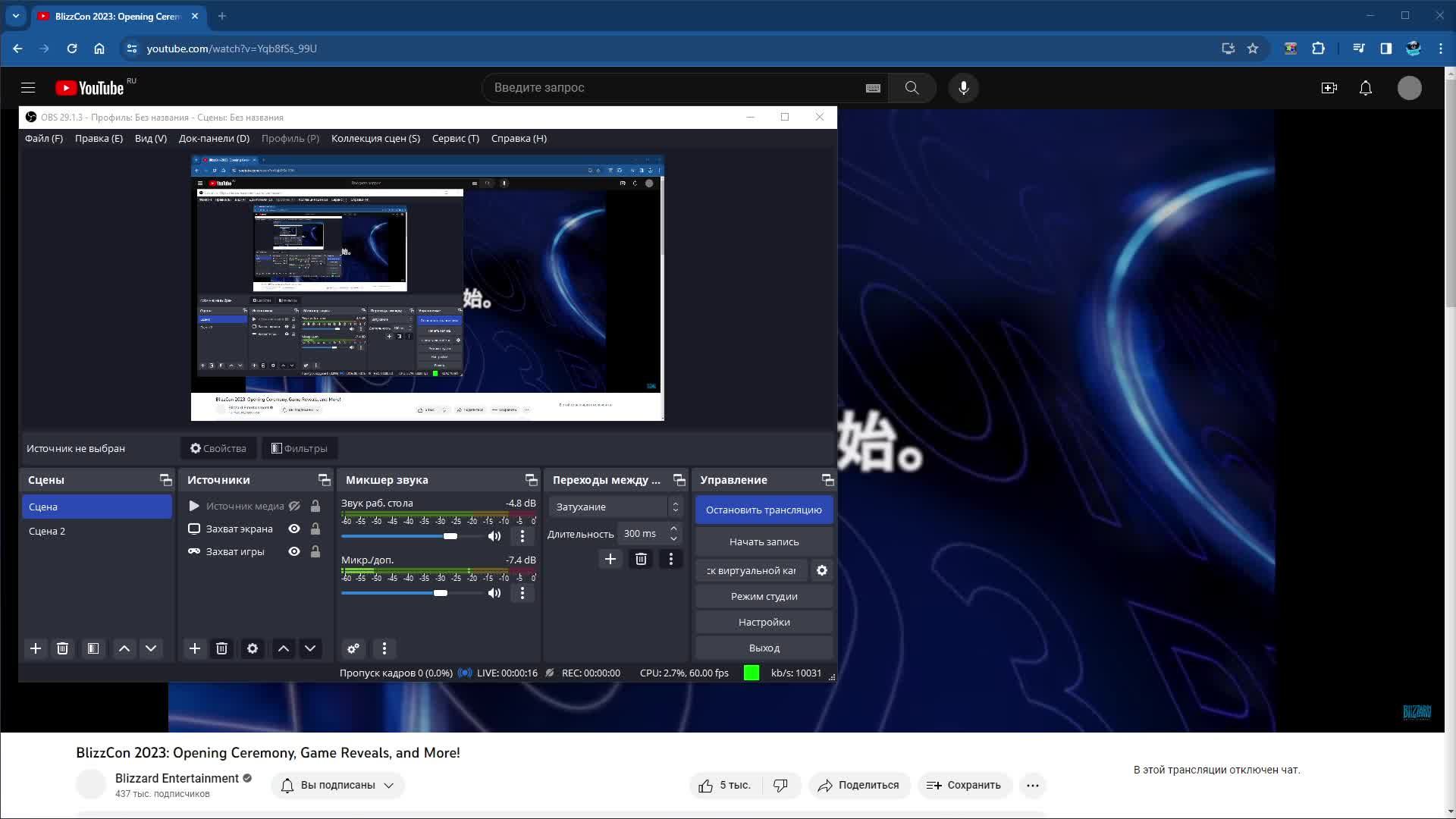Remove transition with trash icon
The height and width of the screenshot is (819, 1456).
641,559
